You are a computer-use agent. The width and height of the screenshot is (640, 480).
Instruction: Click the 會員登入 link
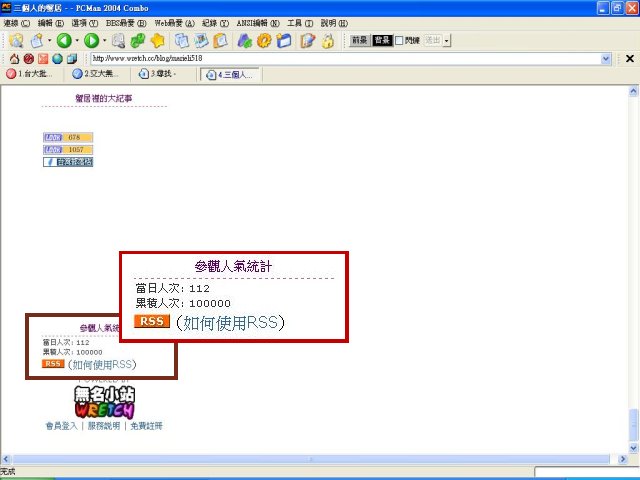[61, 426]
